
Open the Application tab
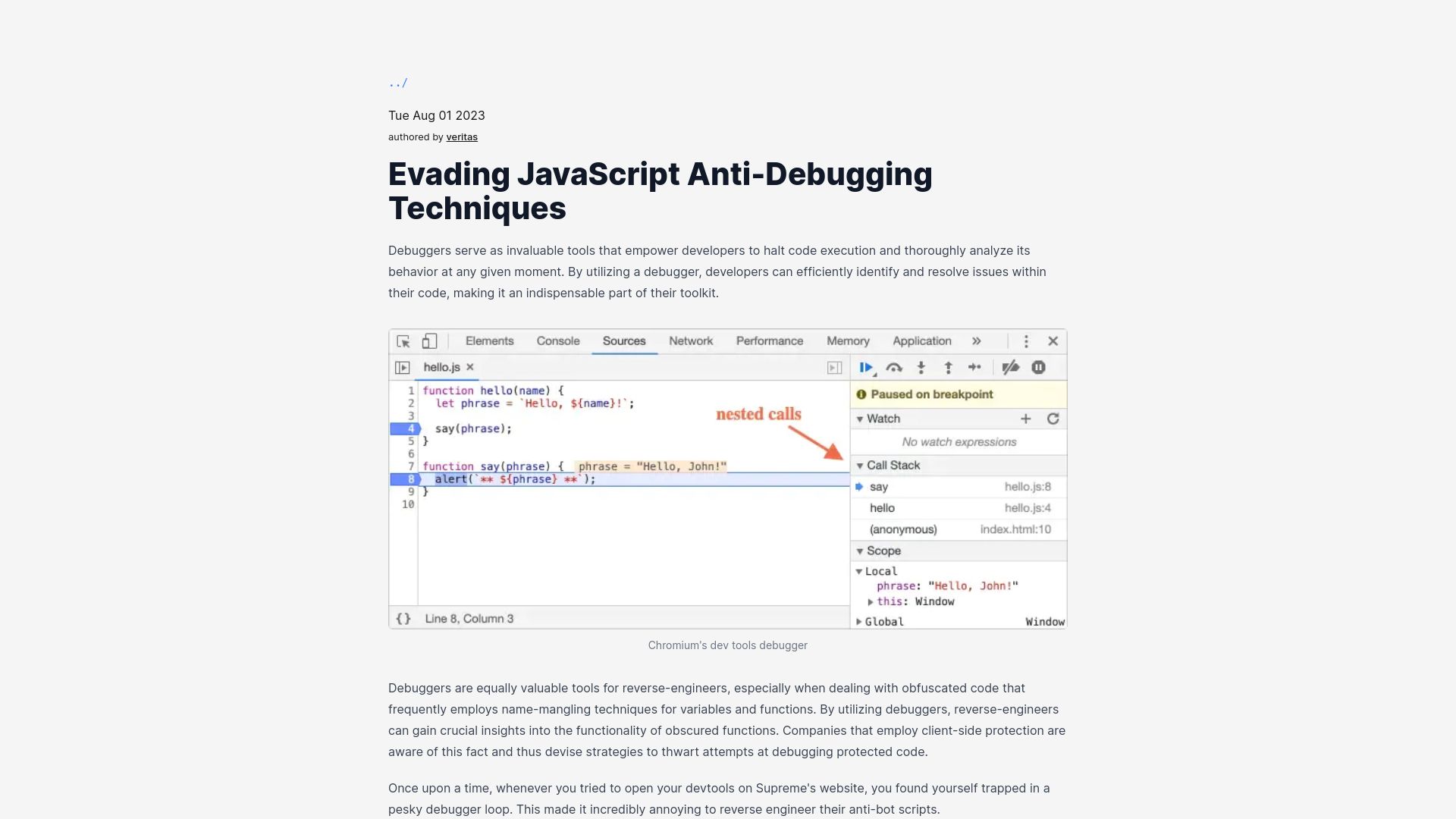tap(922, 341)
